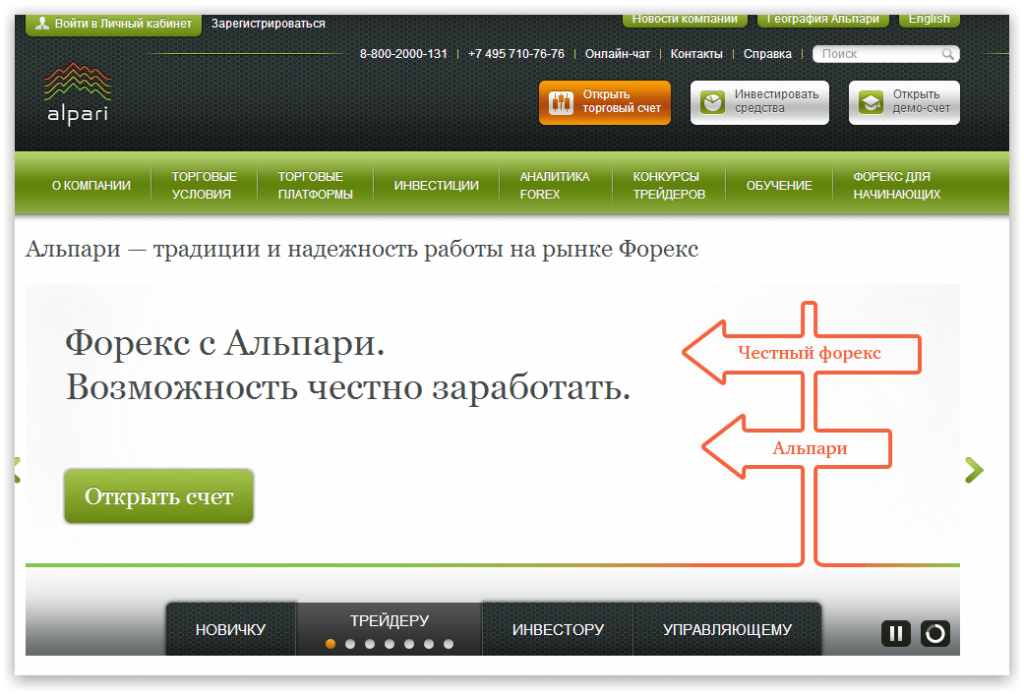Viewport: 1024px width, 695px height.
Task: Click the Альпари — традиции и надежность heading
Action: pyautogui.click(x=362, y=249)
